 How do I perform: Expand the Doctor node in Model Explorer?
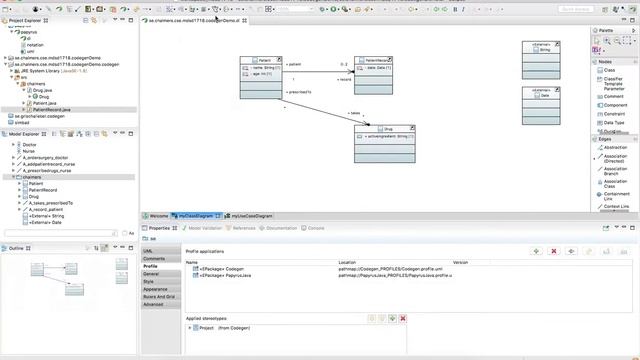pos(13,144)
